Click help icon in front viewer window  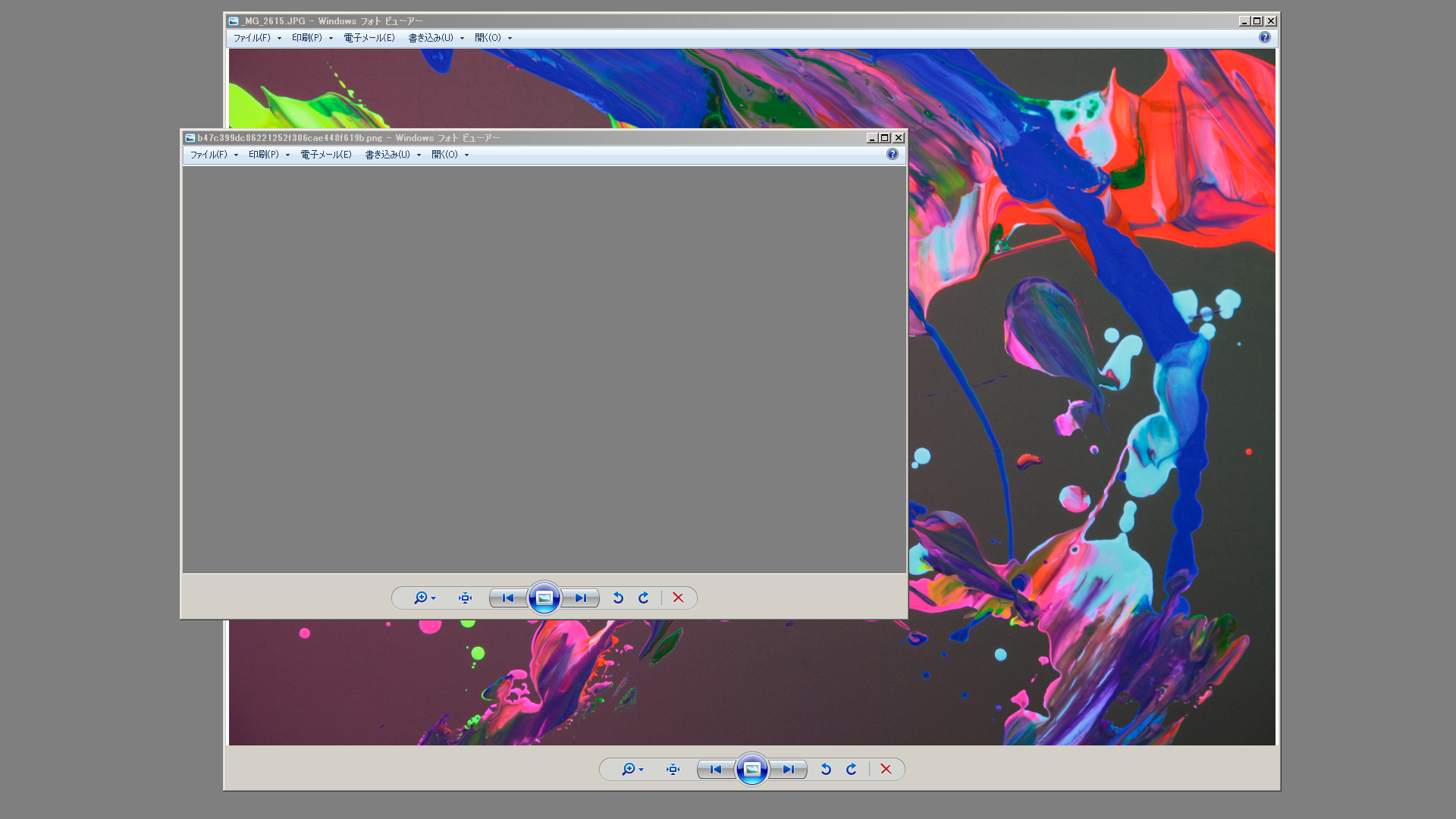click(x=893, y=155)
